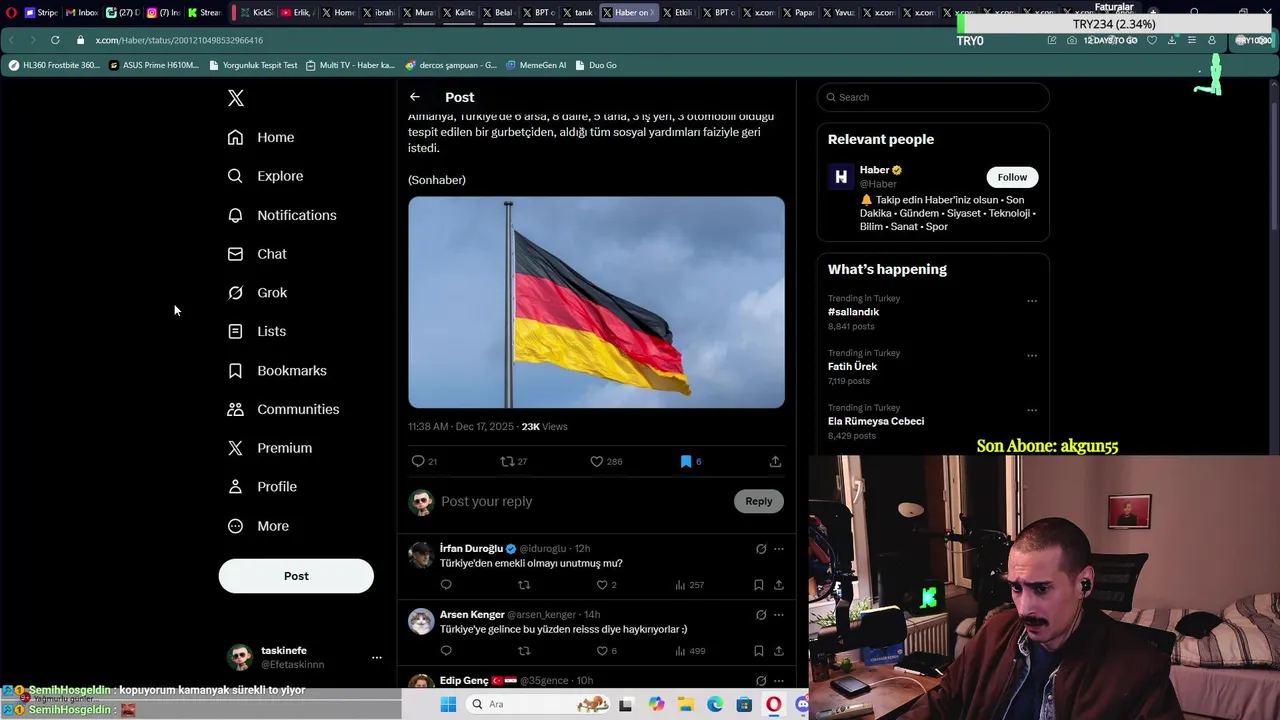The height and width of the screenshot is (720, 1280).
Task: Click the browser address bar URL
Action: [179, 40]
